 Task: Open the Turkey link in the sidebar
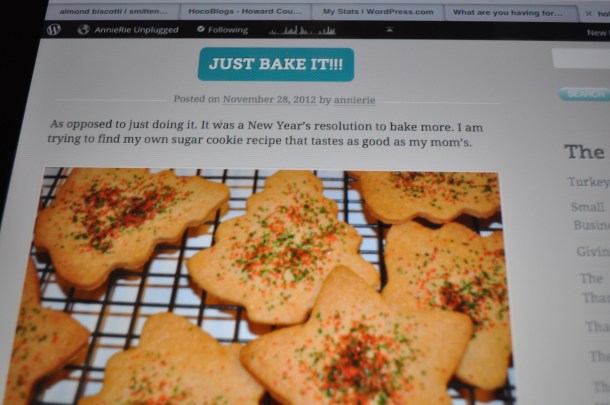tap(588, 182)
